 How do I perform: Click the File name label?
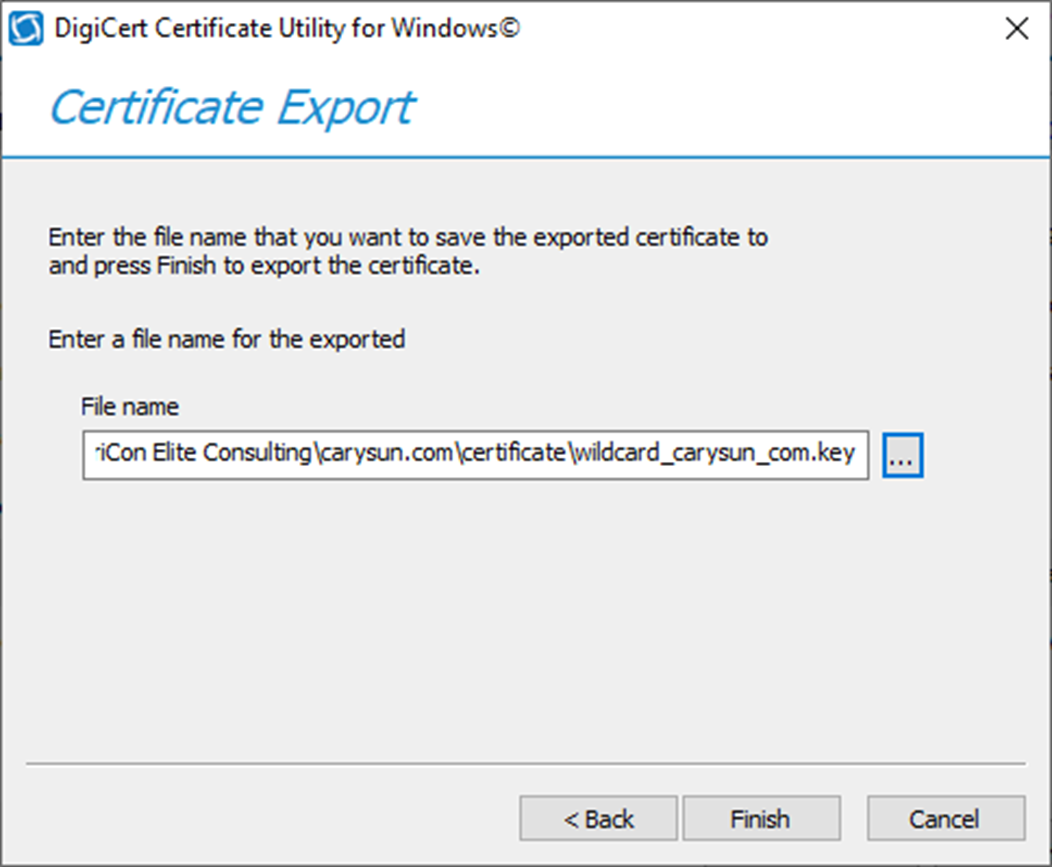[130, 407]
